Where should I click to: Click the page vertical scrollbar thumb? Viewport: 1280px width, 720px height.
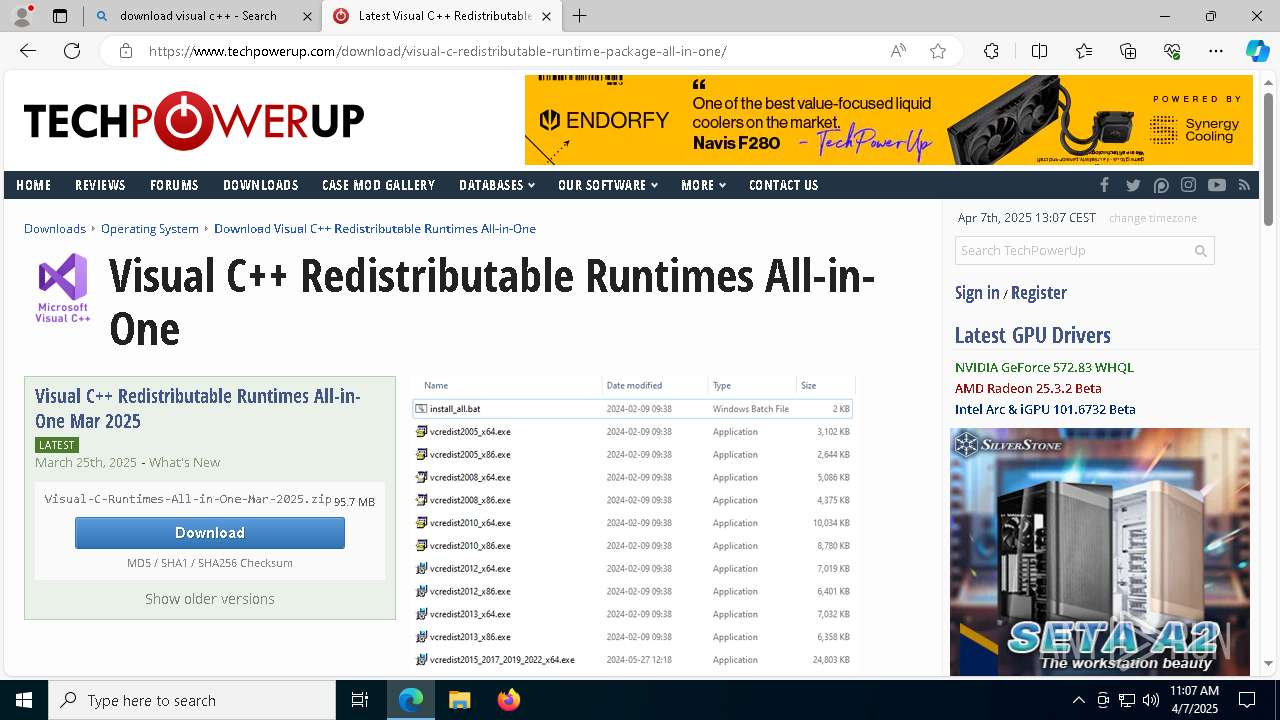[x=1269, y=159]
